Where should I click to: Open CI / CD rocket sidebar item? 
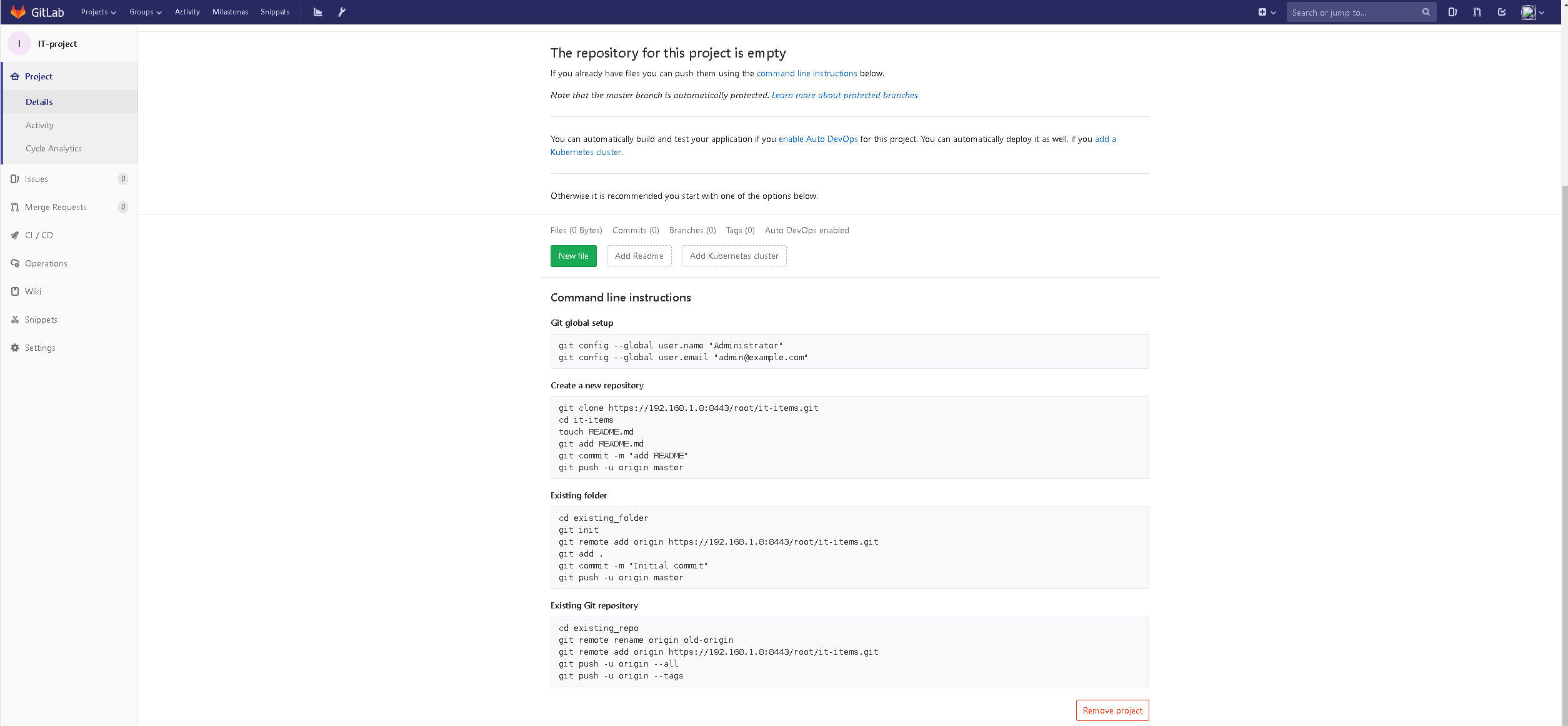39,235
